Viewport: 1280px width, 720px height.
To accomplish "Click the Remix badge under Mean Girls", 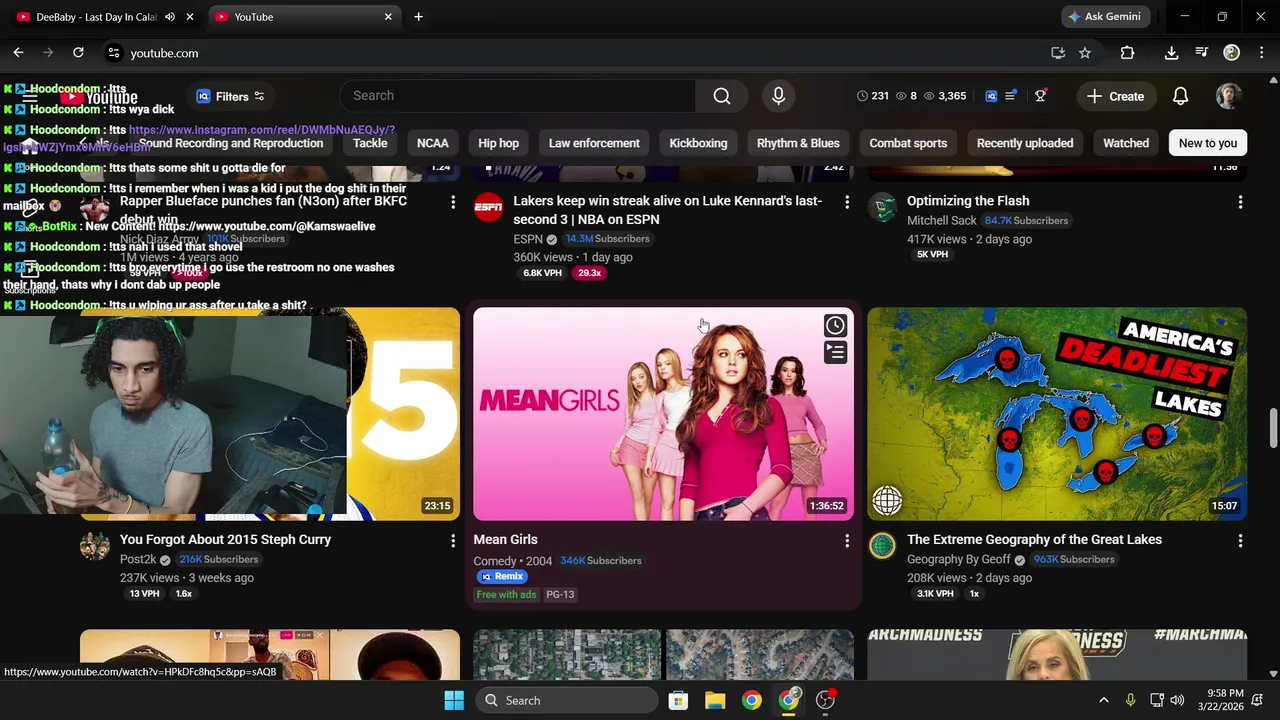I will click(x=502, y=577).
